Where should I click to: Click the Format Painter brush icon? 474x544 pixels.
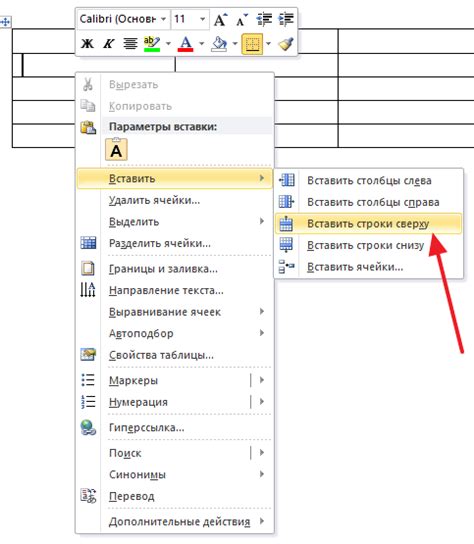pos(286,44)
